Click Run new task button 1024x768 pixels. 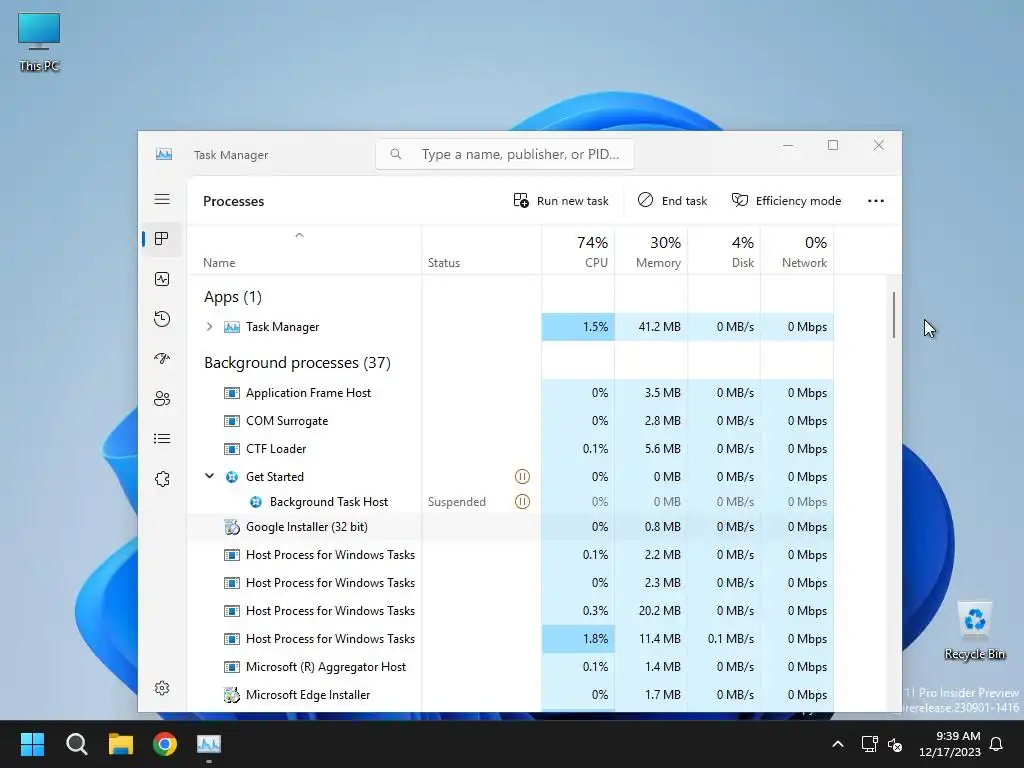click(561, 200)
